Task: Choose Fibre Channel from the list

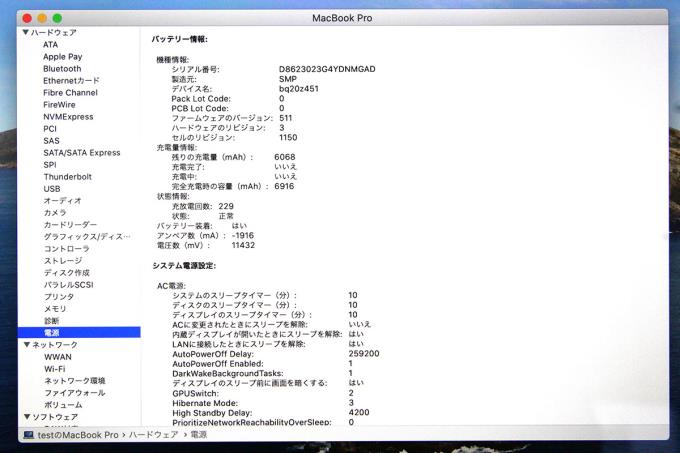Action: click(70, 93)
